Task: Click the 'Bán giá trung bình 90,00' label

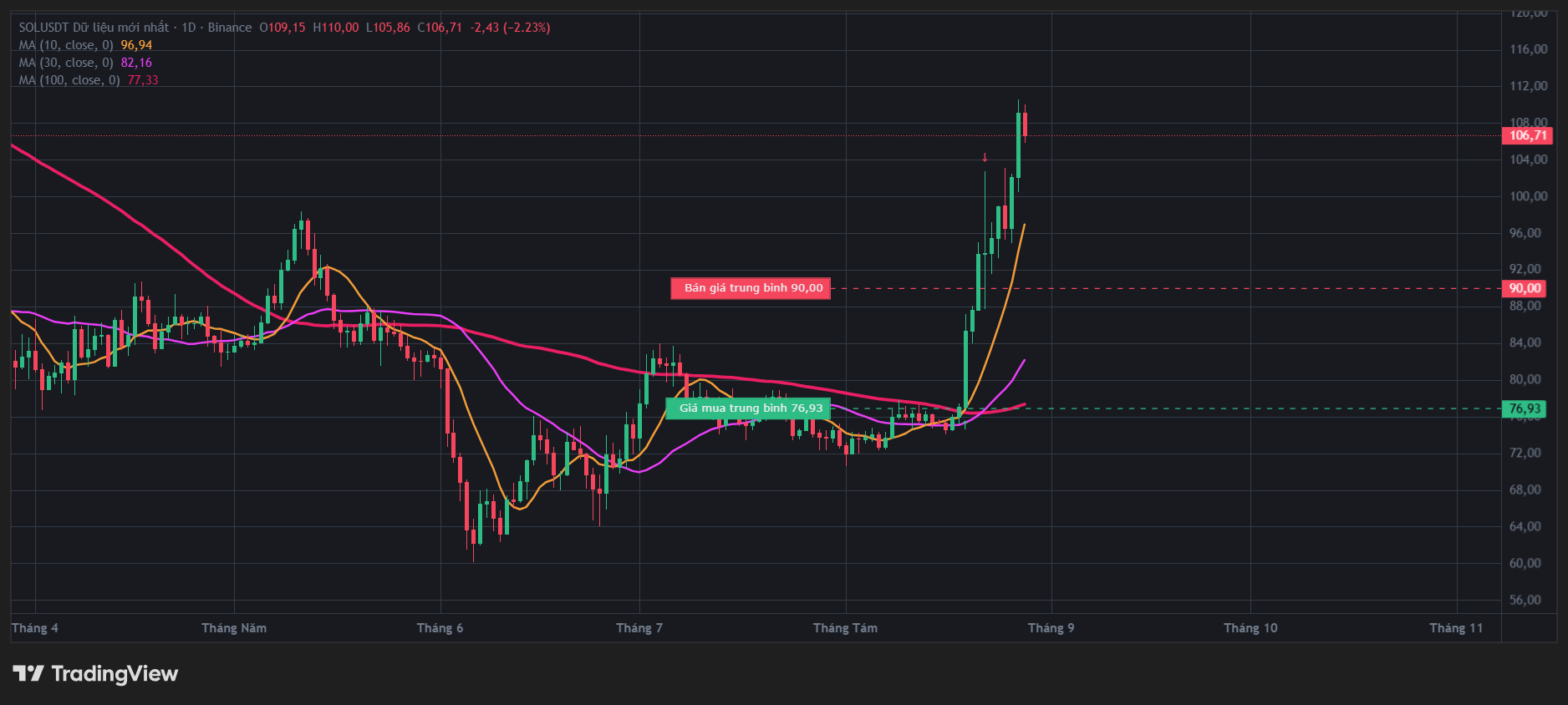Action: tap(751, 288)
